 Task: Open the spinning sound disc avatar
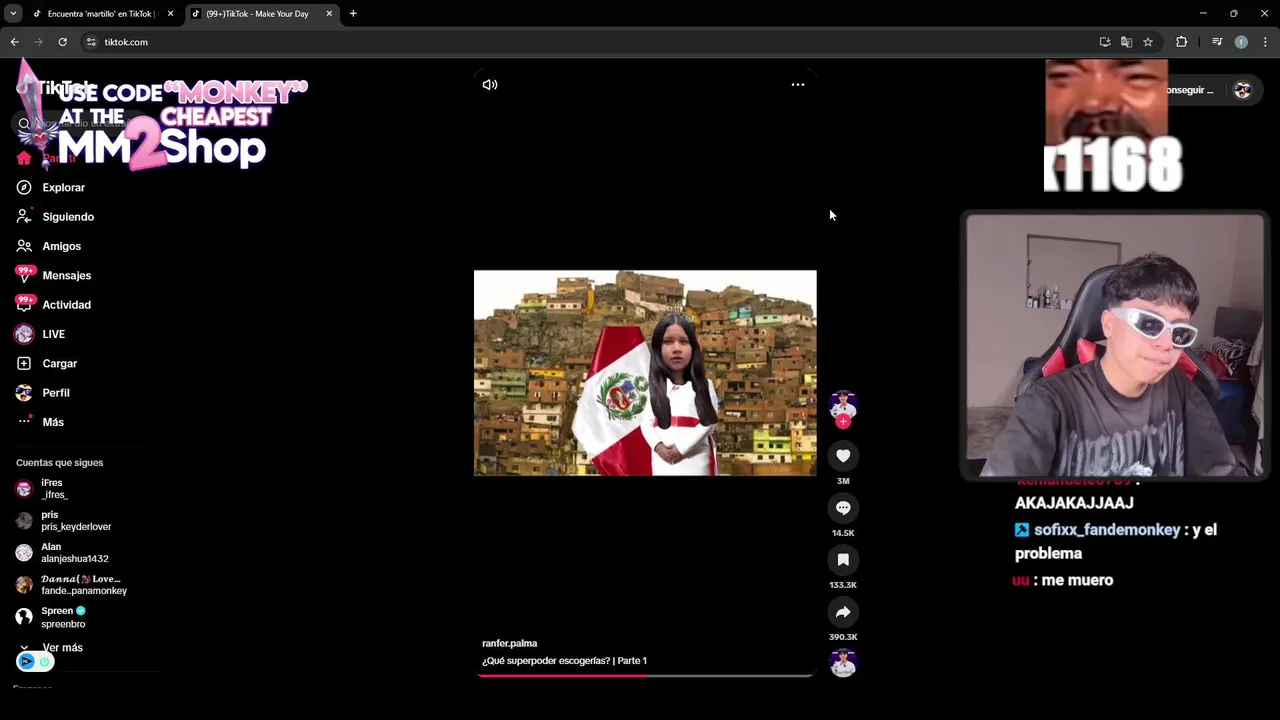point(843,663)
